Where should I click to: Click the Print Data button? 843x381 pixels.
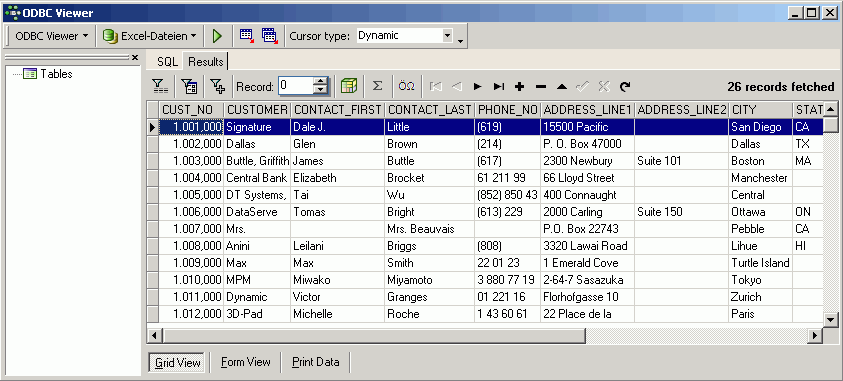tap(316, 362)
